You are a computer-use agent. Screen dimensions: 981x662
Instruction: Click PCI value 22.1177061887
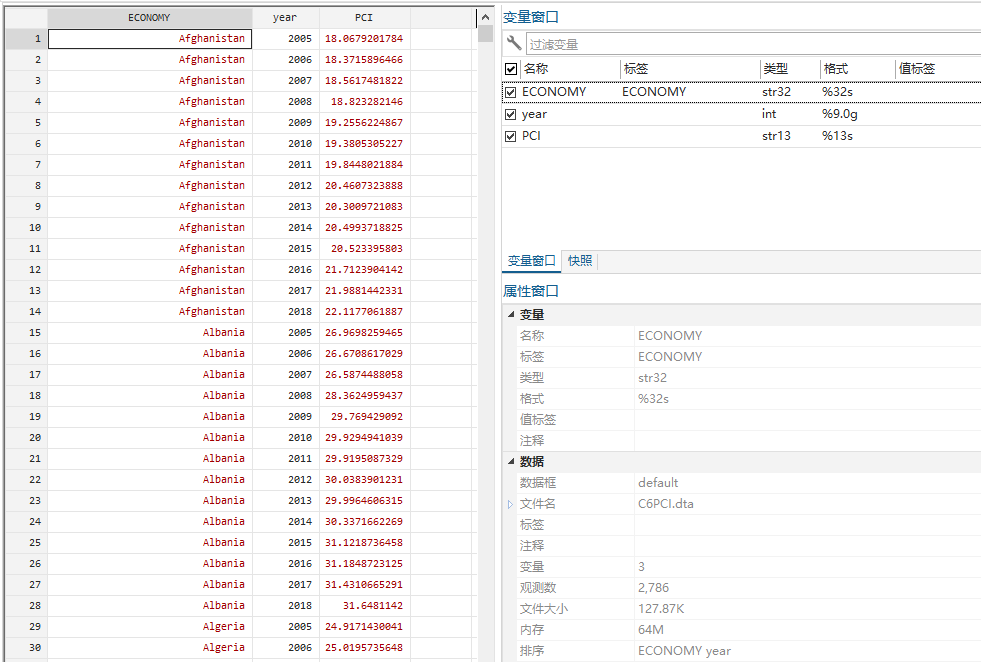pyautogui.click(x=364, y=312)
